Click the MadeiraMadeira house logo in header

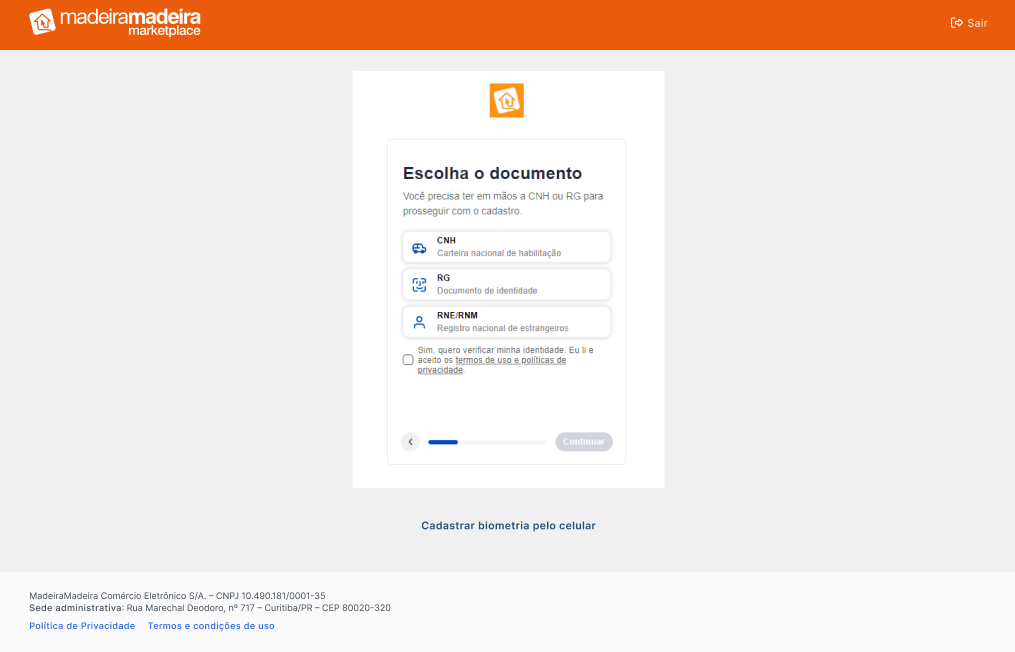point(42,22)
